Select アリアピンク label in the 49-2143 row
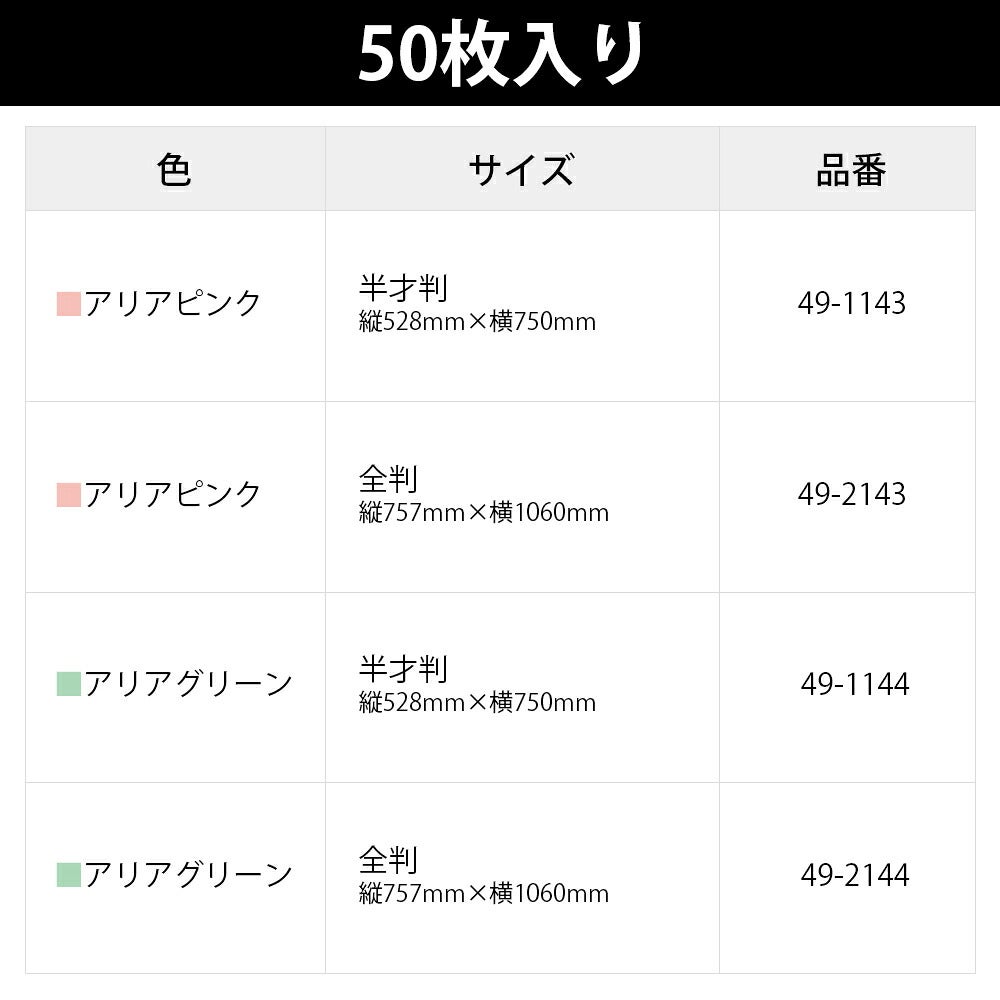1000x1000 pixels. tap(173, 494)
